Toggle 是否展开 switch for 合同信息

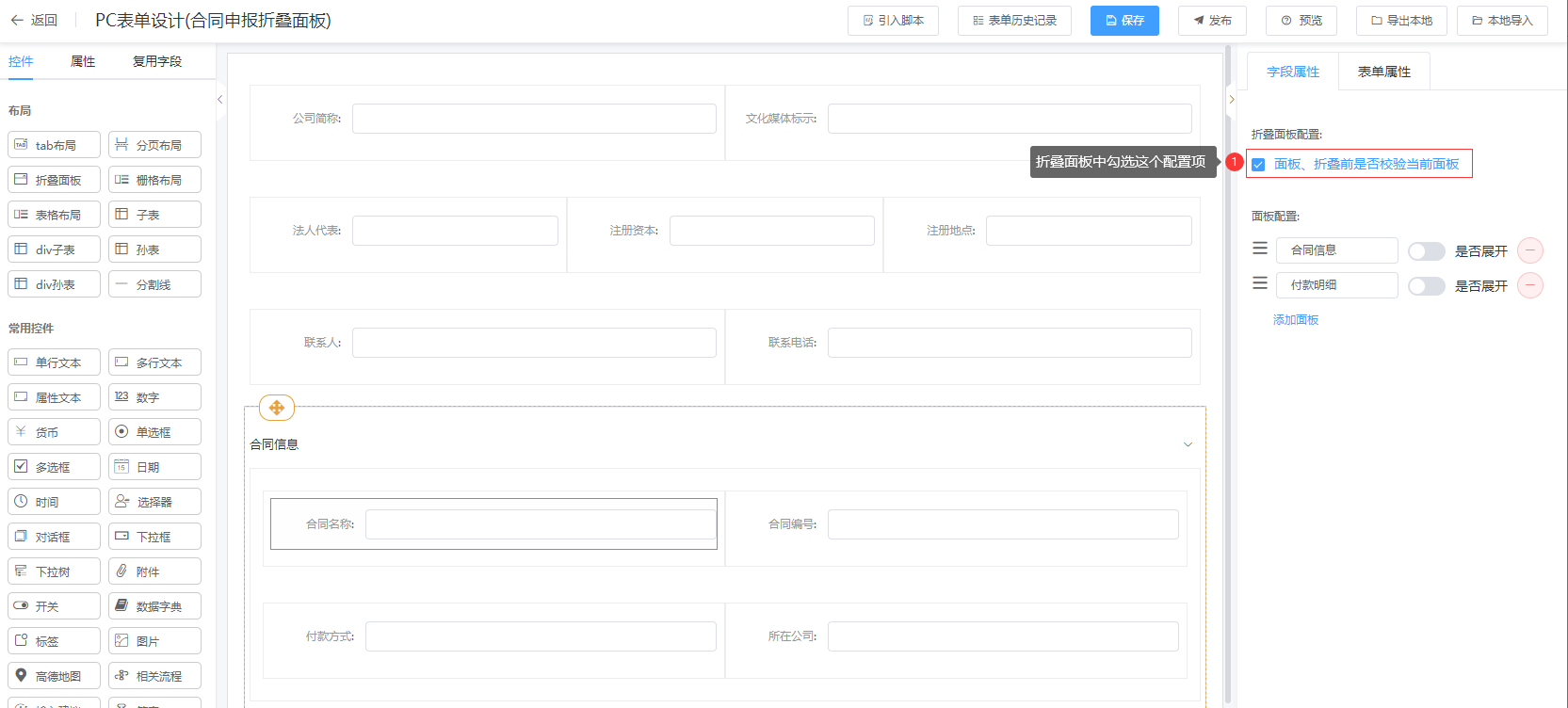coord(1427,251)
